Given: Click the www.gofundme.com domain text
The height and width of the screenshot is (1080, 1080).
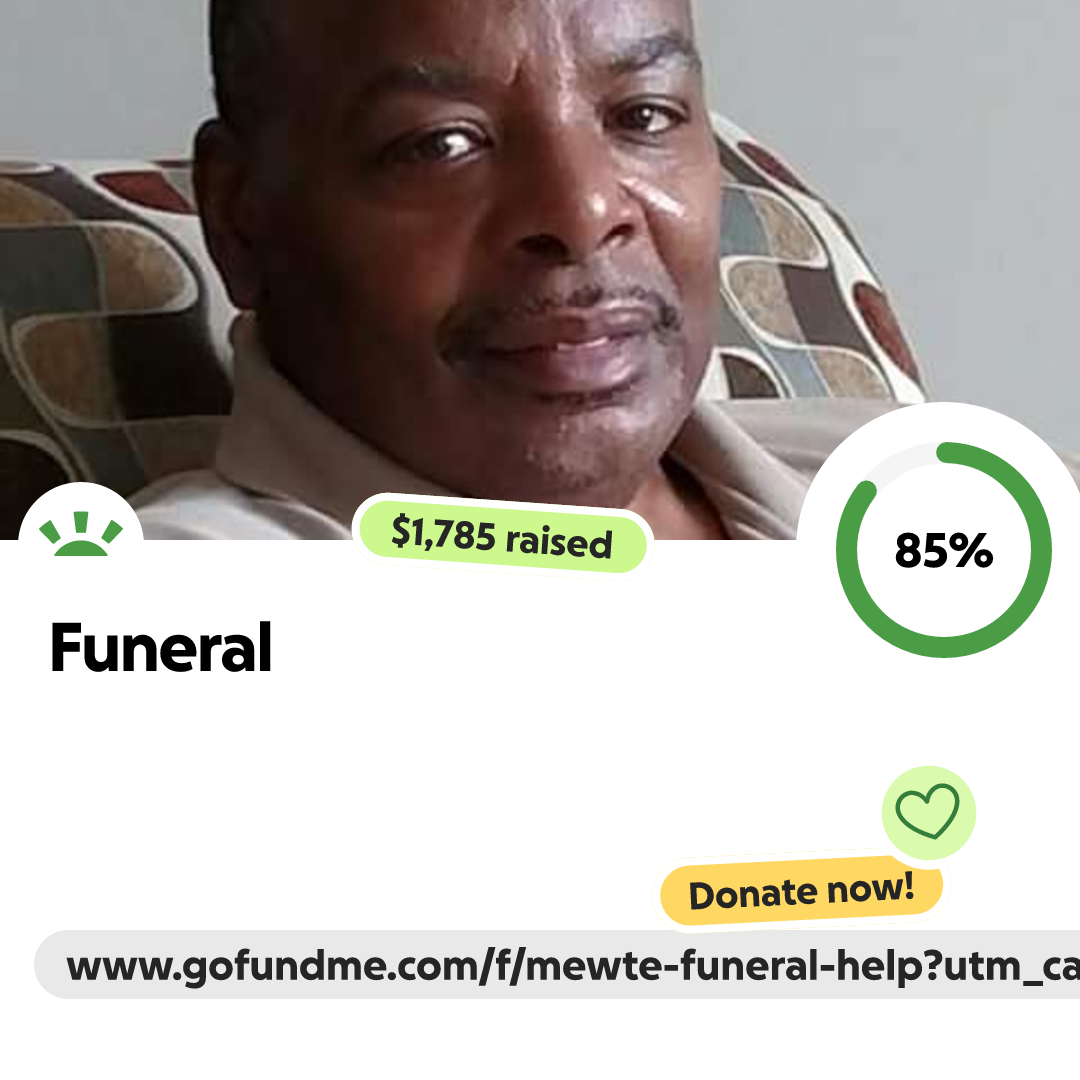Looking at the screenshot, I should point(273,966).
